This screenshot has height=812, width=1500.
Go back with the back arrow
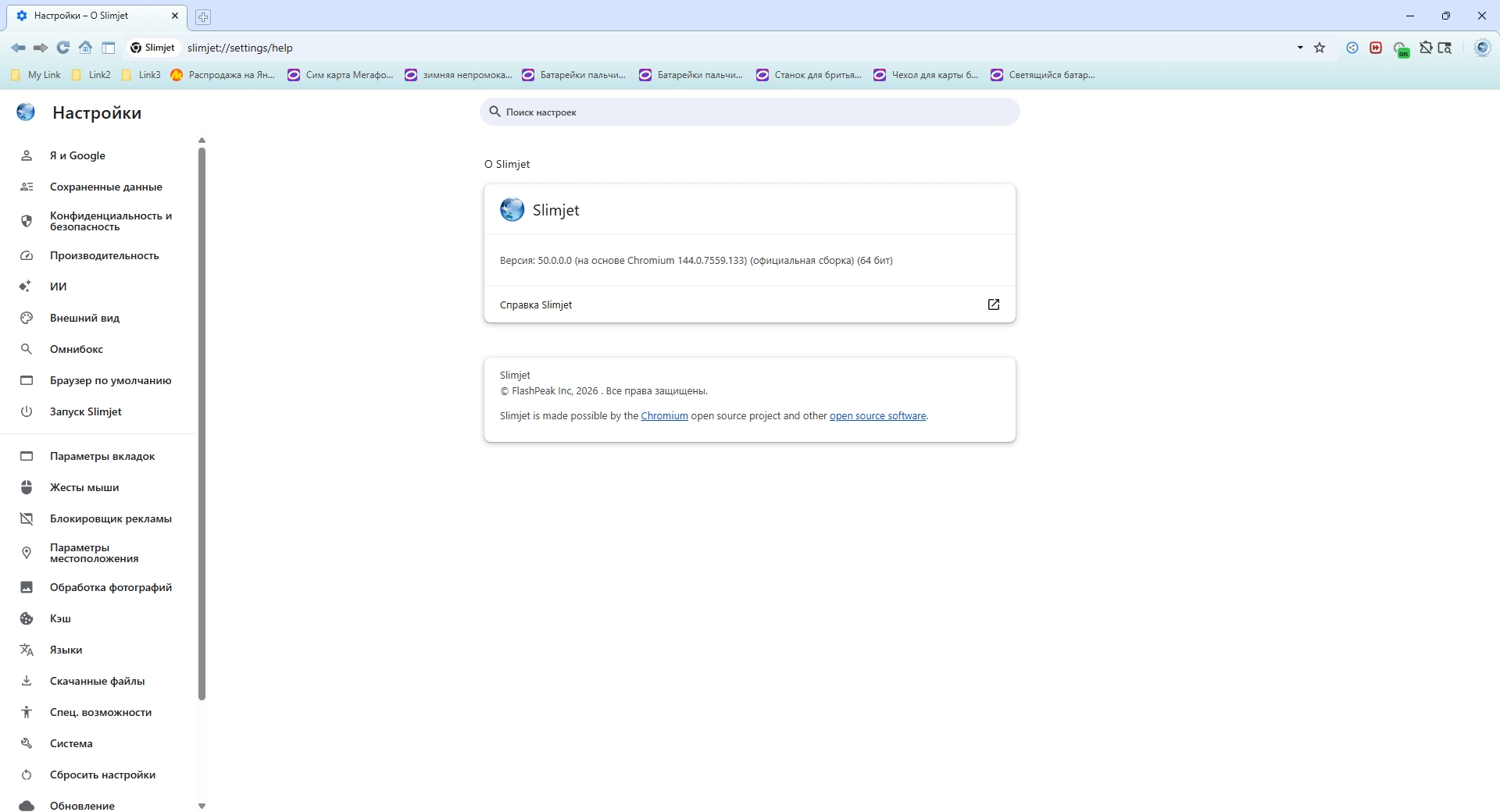pyautogui.click(x=18, y=48)
